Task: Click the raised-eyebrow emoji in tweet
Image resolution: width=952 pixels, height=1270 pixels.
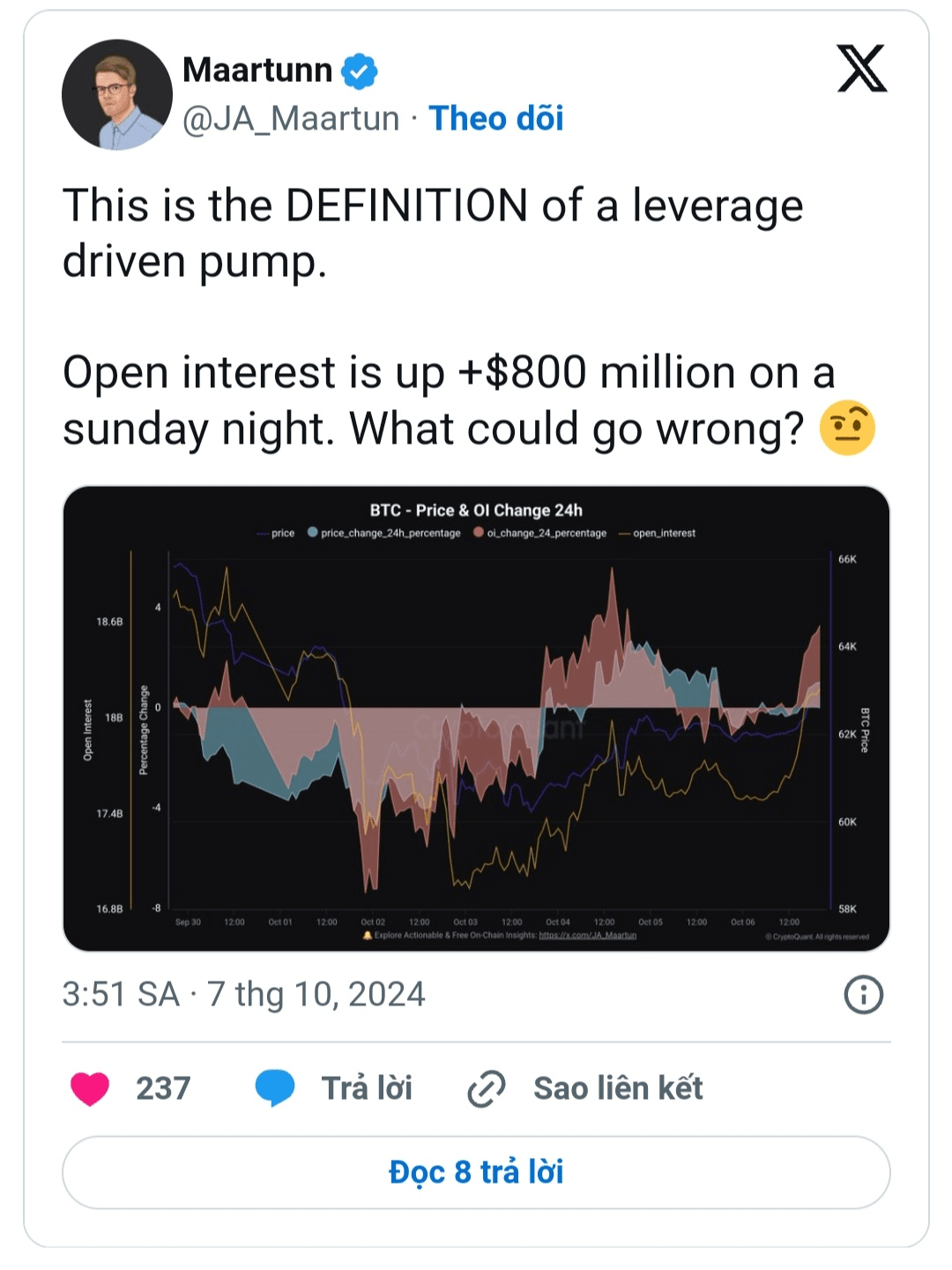Action: 846,429
